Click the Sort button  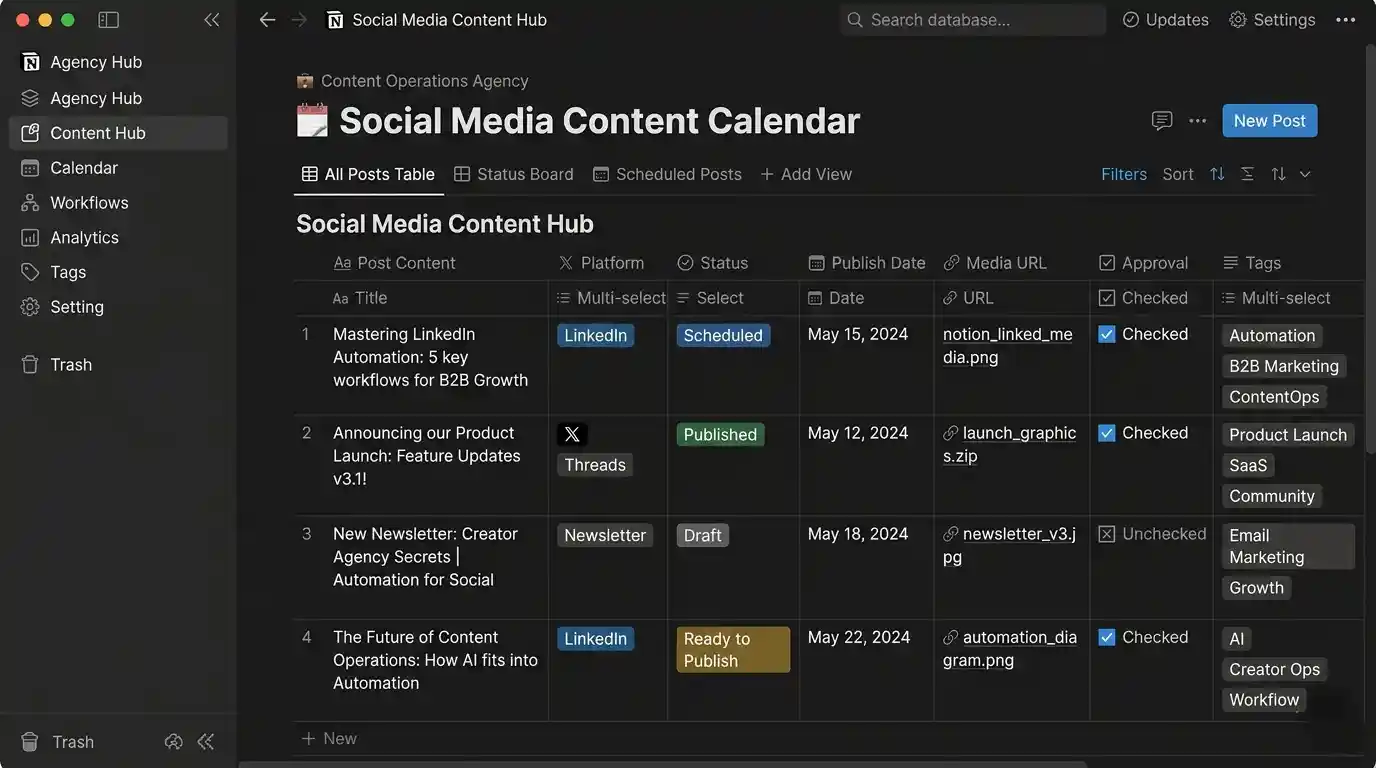(1178, 174)
